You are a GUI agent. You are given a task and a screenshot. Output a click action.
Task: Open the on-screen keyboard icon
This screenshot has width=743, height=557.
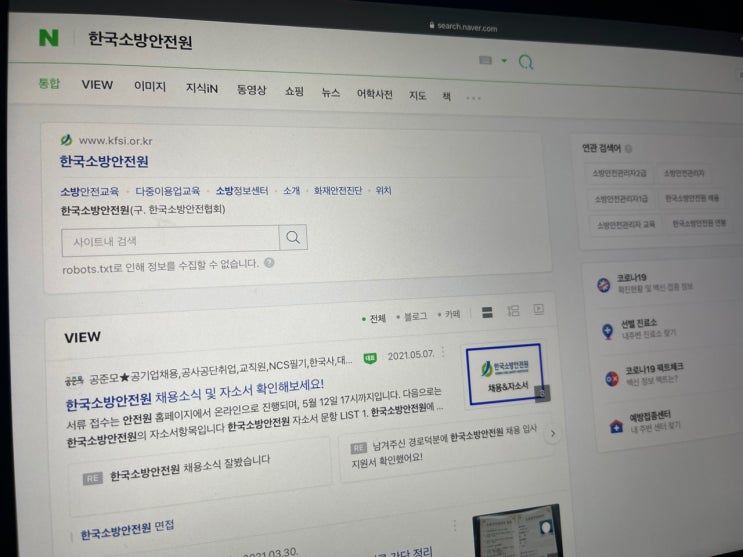pyautogui.click(x=486, y=60)
